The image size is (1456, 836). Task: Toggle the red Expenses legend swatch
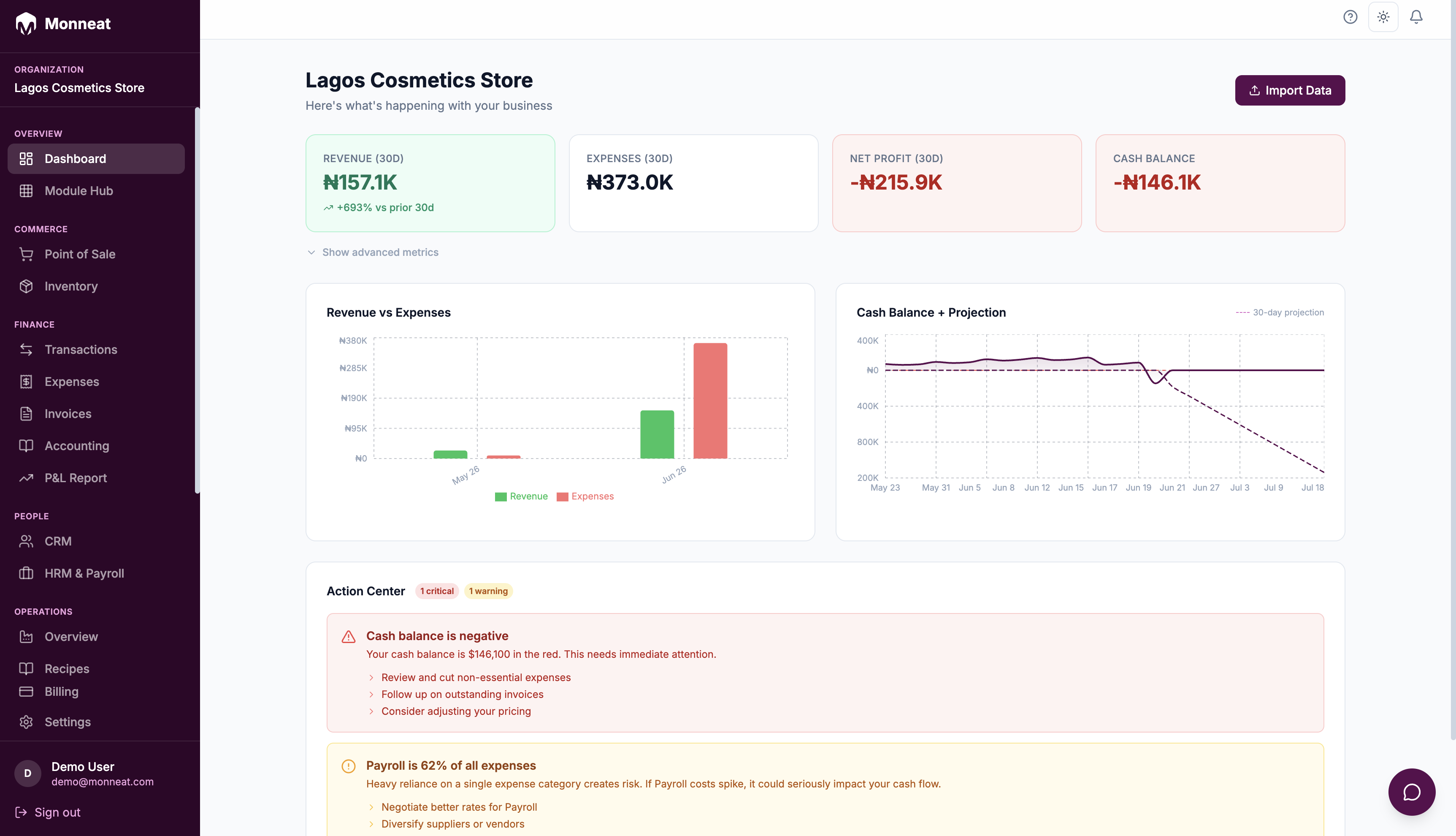click(563, 497)
